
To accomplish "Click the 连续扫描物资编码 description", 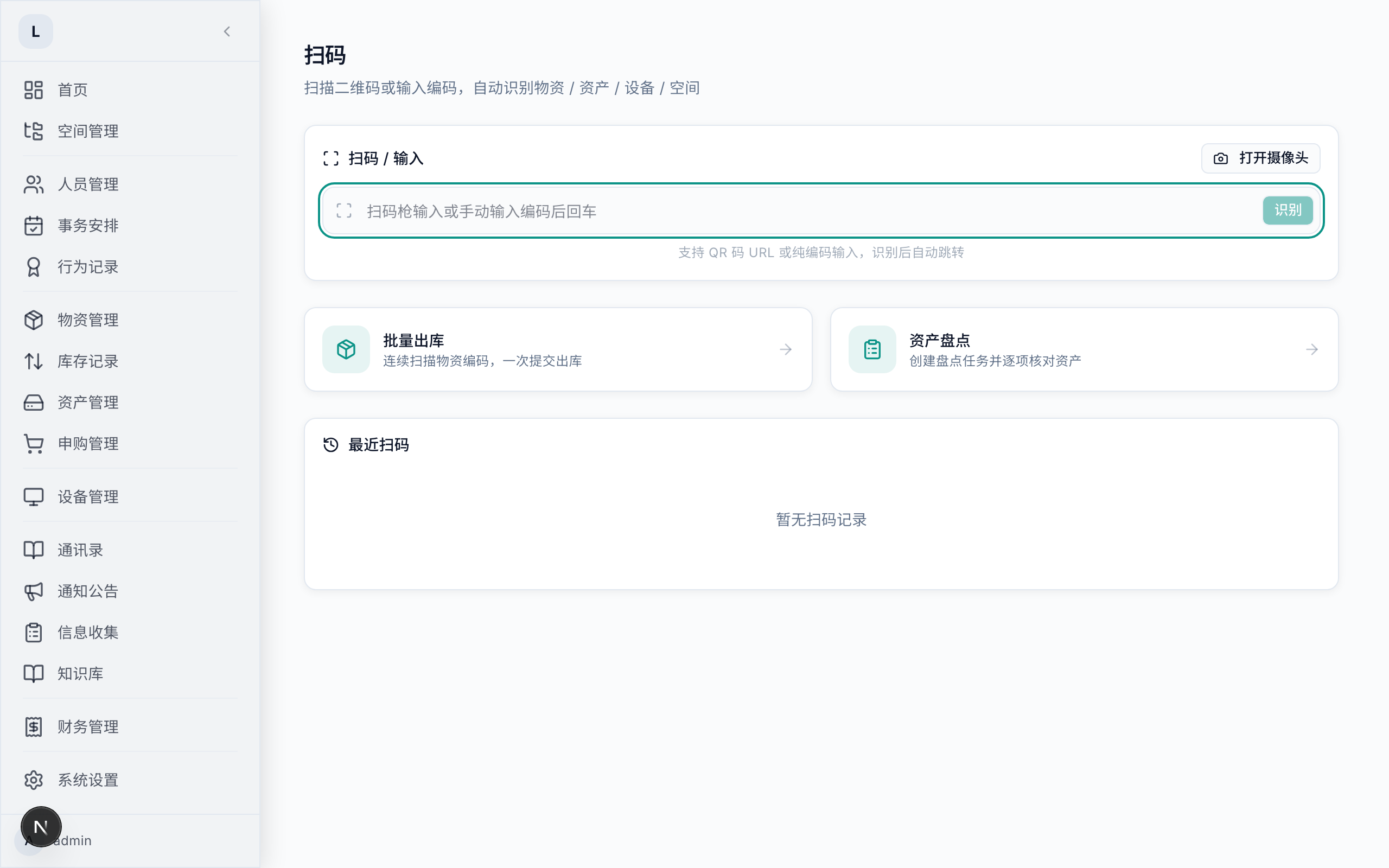I will (x=482, y=361).
